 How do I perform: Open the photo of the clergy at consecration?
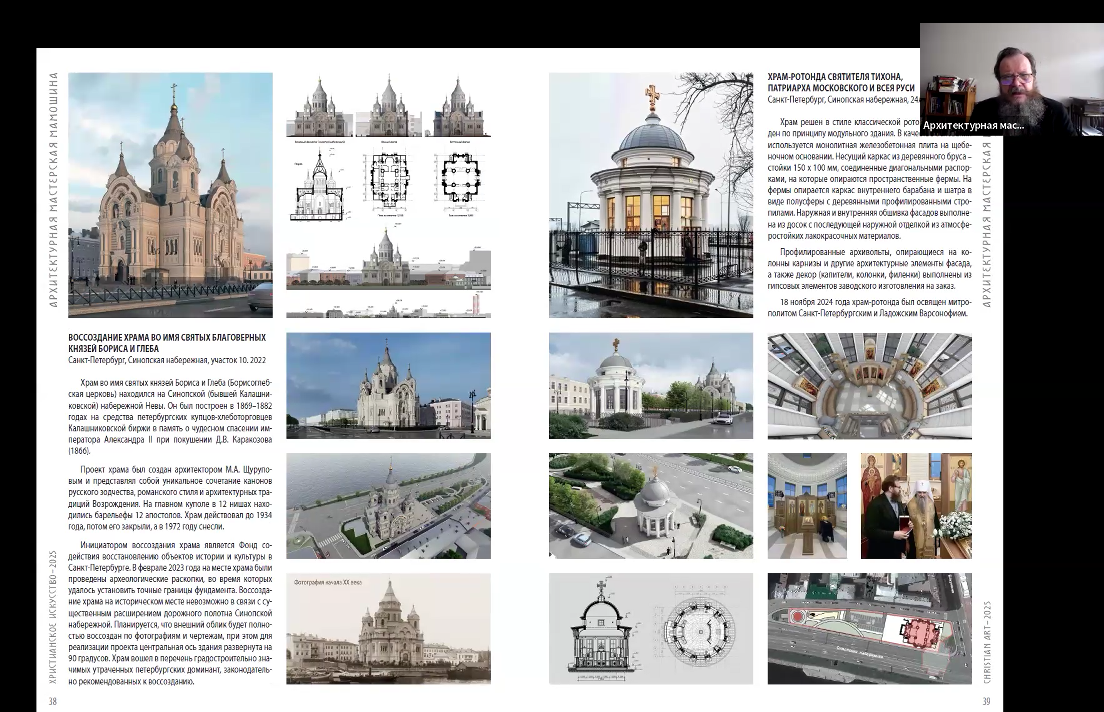coord(916,506)
